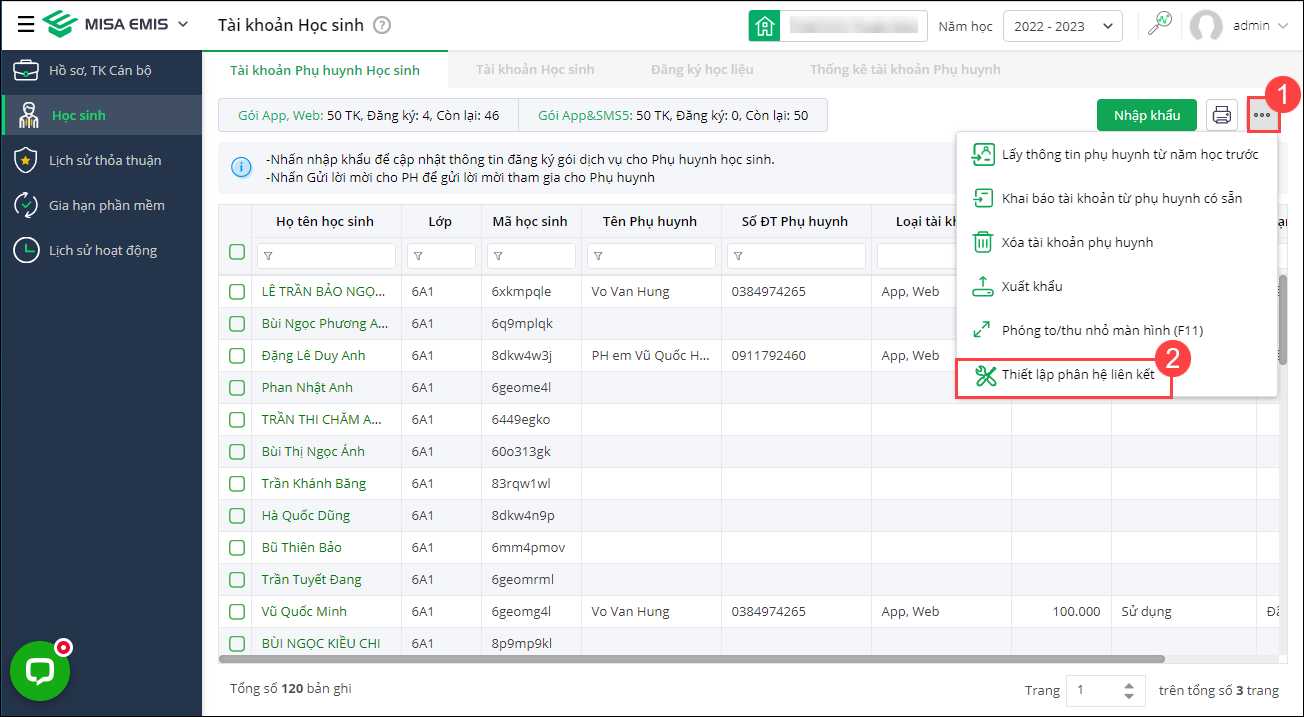Screen dimensions: 1304x717
Task: Click the admin user avatar
Action: [1206, 26]
